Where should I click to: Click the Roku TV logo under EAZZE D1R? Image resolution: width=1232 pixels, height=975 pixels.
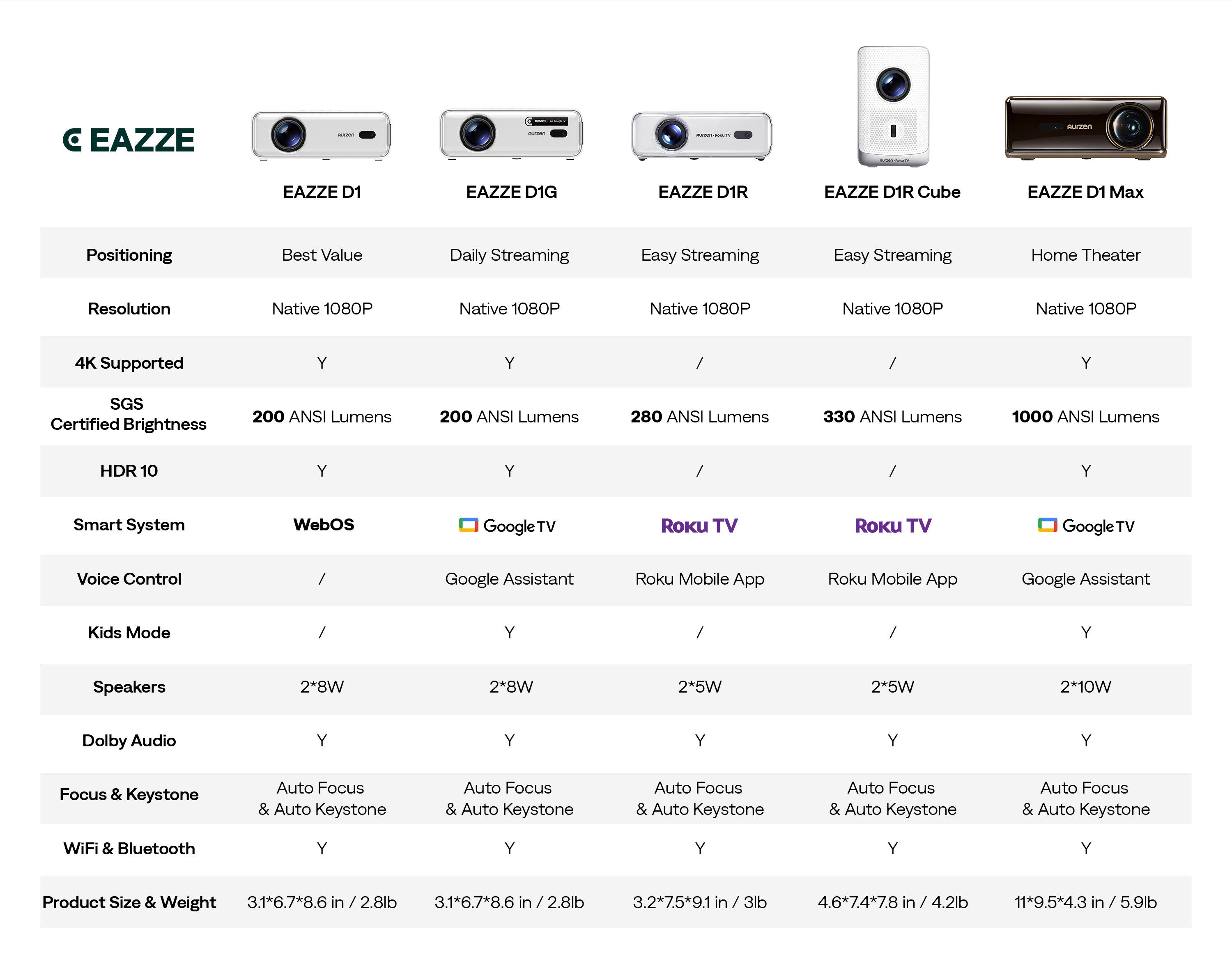[x=699, y=525]
